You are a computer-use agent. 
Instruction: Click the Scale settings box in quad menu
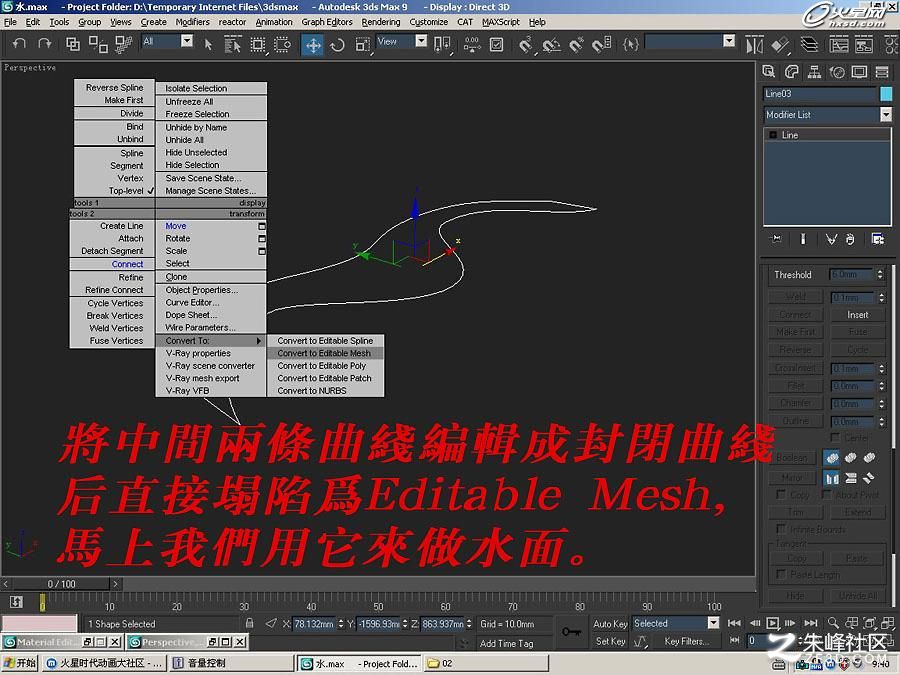[262, 251]
